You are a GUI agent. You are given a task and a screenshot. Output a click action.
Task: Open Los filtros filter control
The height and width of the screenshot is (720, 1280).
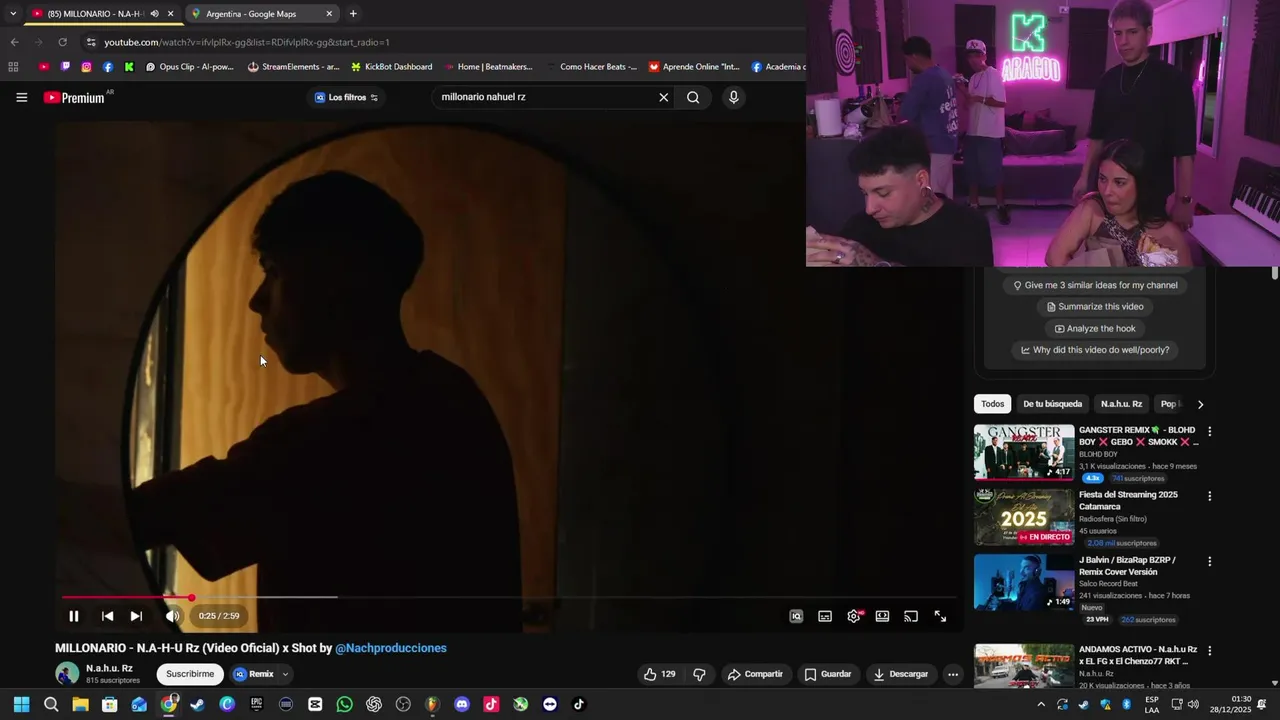(x=346, y=97)
